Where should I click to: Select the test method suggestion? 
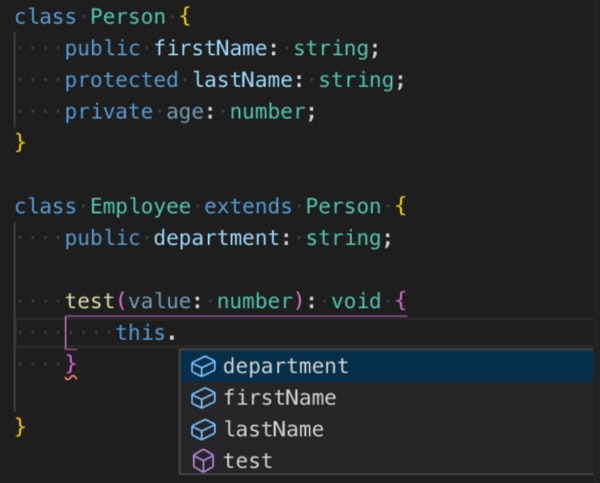click(386, 460)
